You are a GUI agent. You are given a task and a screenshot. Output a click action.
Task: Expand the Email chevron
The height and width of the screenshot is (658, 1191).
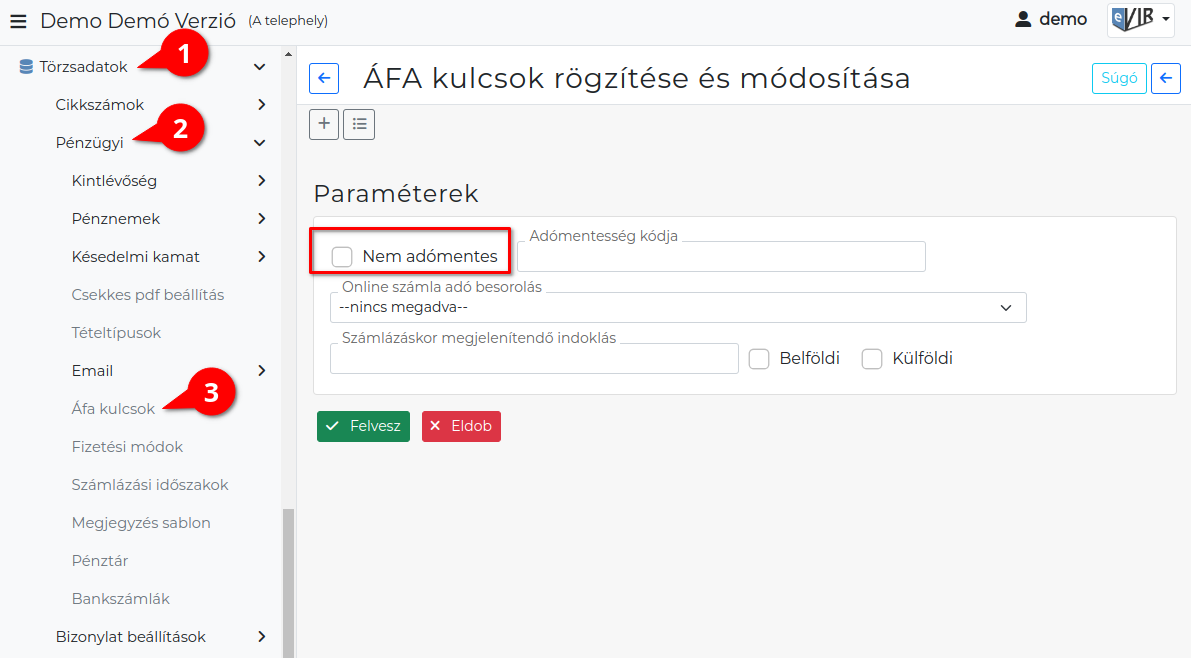tap(261, 371)
